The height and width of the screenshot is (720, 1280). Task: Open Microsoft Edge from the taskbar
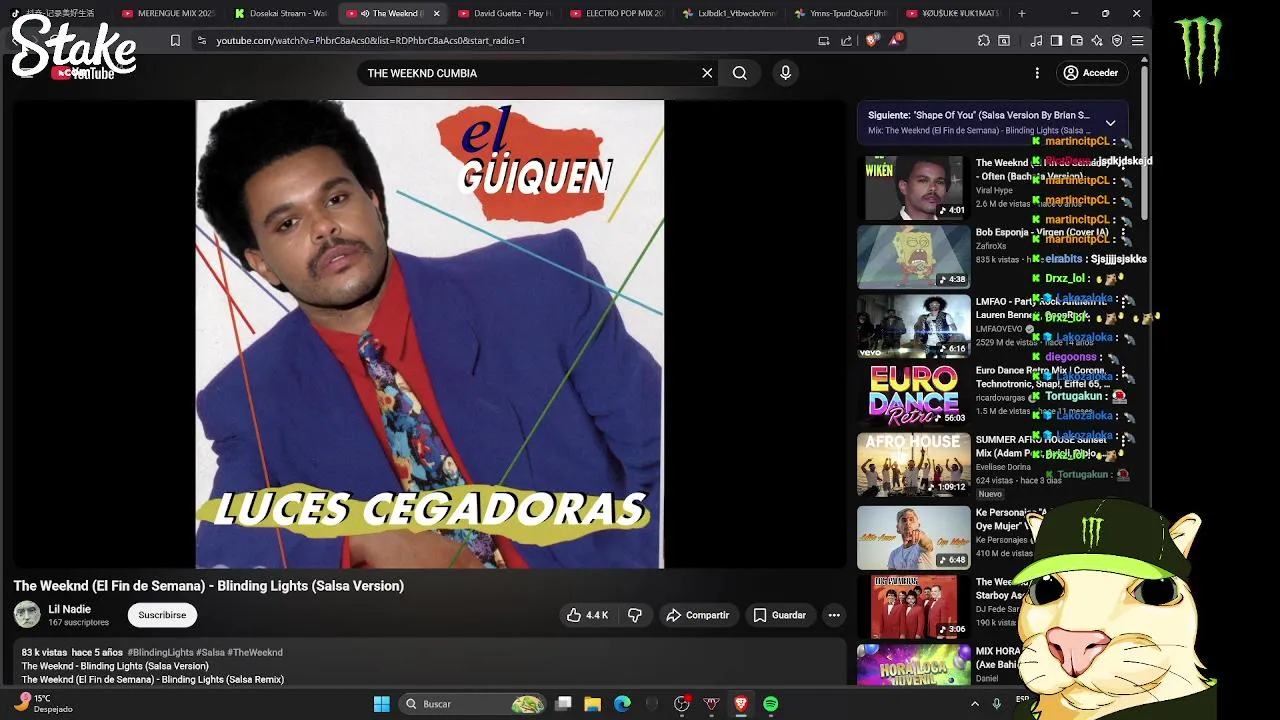coord(622,704)
